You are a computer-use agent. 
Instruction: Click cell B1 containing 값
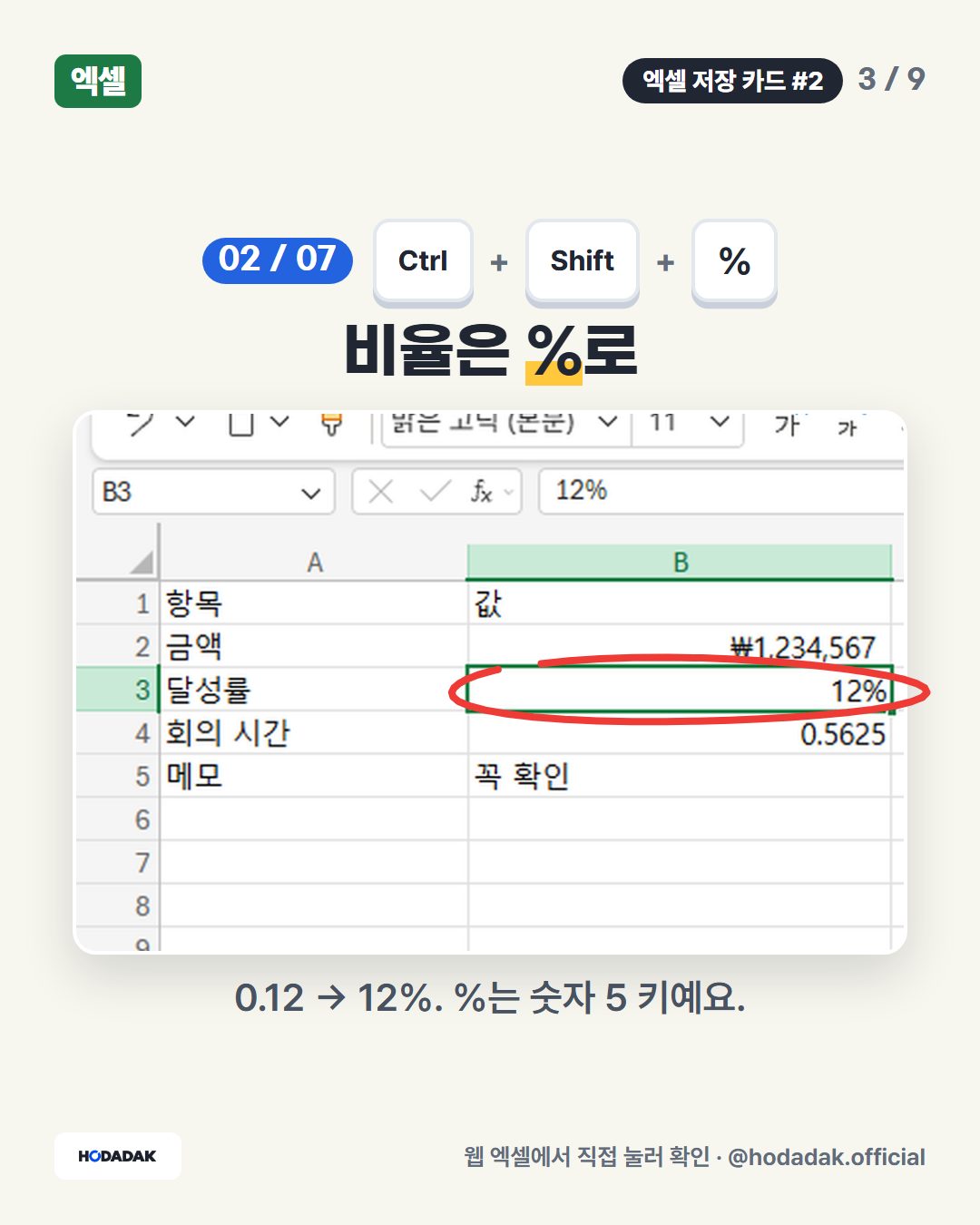tap(680, 603)
